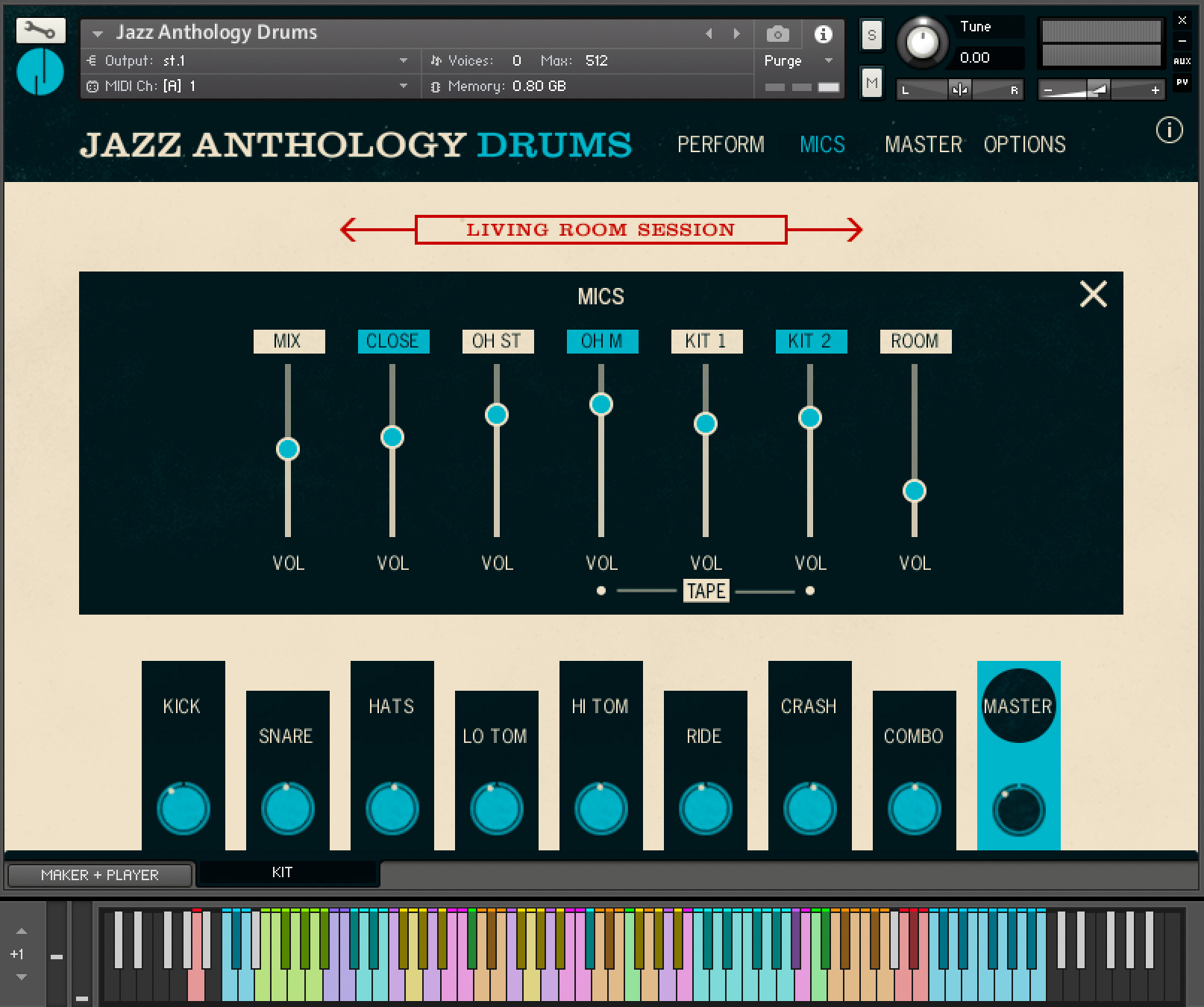Switch to the MAKER + PLAYER tab
The image size is (1204, 1007).
(100, 875)
